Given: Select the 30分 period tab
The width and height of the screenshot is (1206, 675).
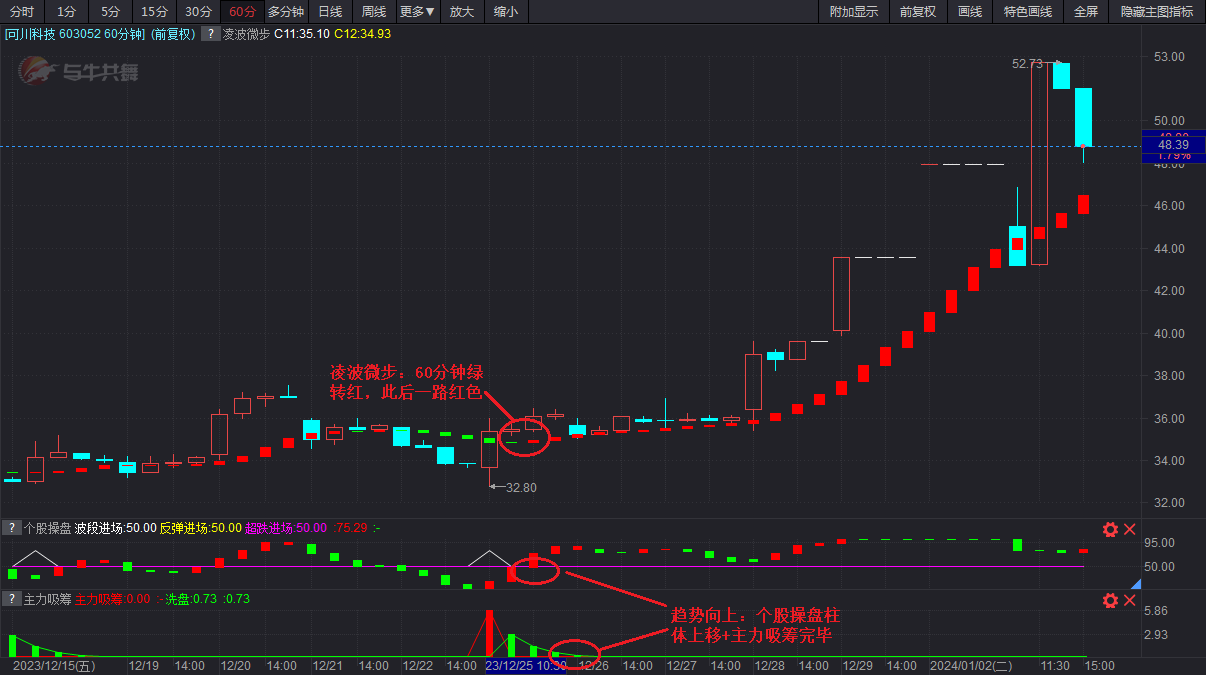Looking at the screenshot, I should point(198,12).
